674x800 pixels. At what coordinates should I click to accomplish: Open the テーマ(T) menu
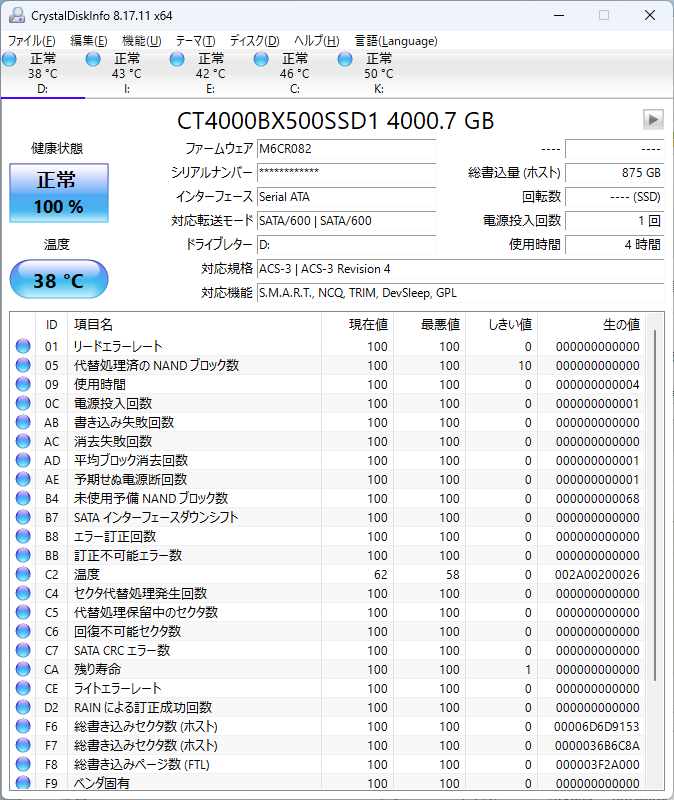click(195, 41)
